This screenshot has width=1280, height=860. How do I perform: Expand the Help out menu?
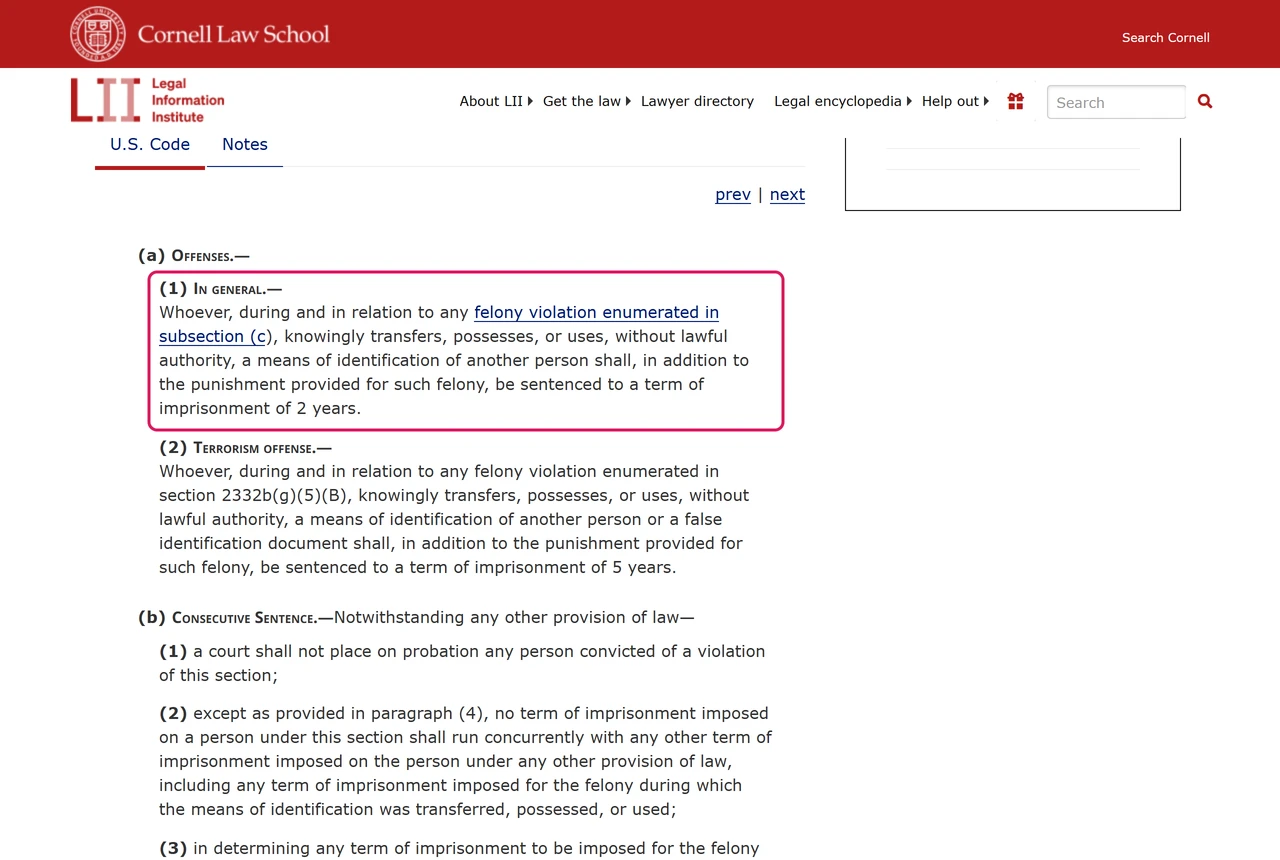pos(955,101)
